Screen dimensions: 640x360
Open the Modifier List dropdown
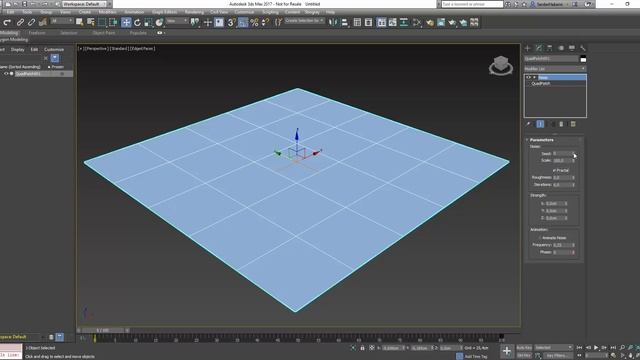[555, 69]
